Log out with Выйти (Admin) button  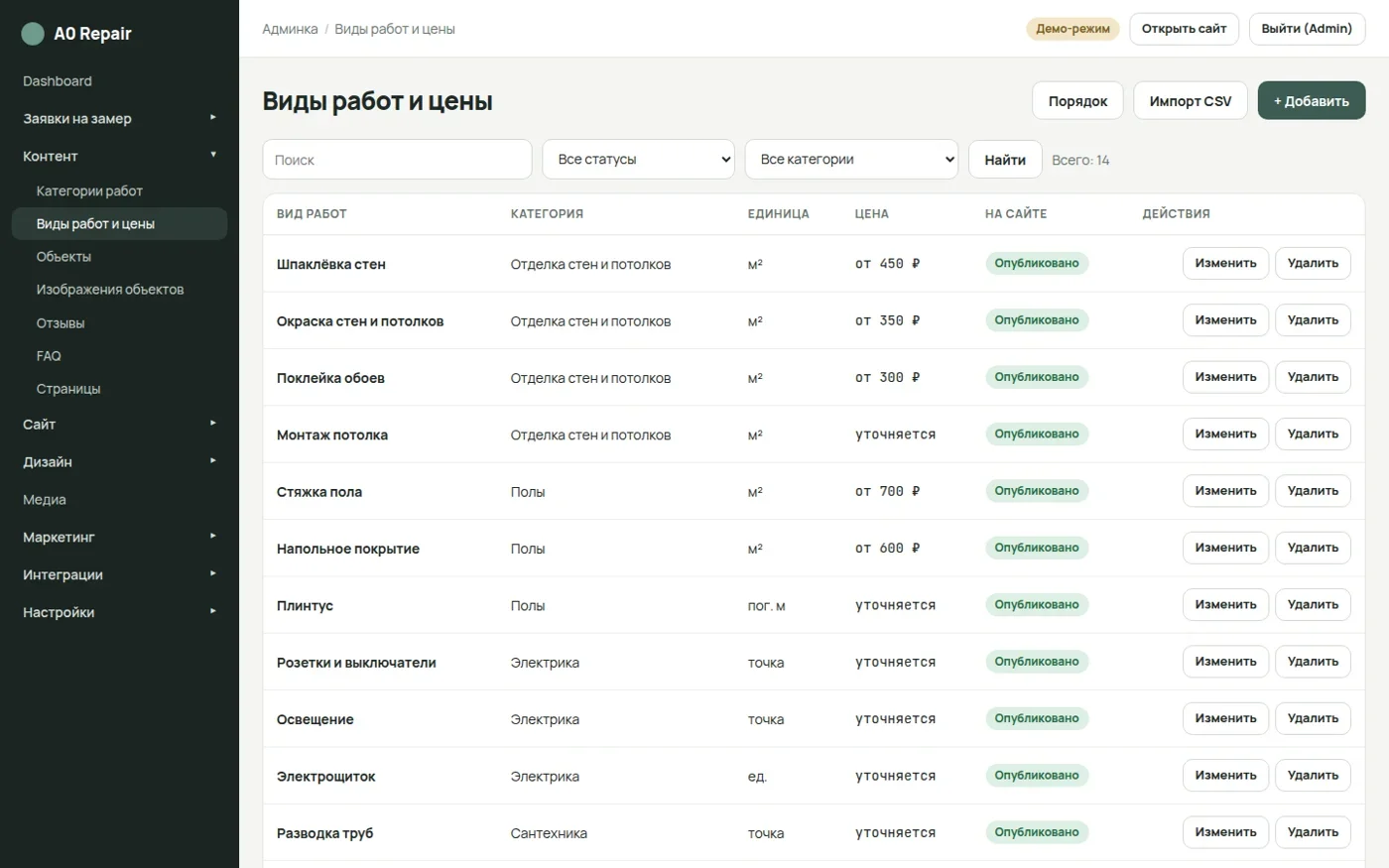coord(1307,29)
